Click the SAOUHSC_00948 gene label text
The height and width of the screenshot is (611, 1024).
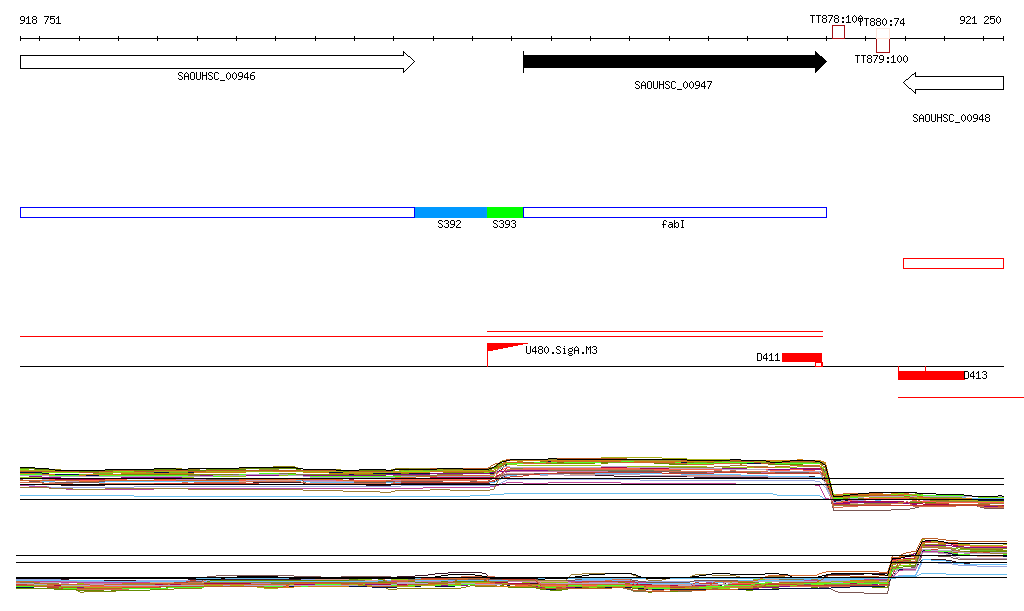tap(951, 118)
